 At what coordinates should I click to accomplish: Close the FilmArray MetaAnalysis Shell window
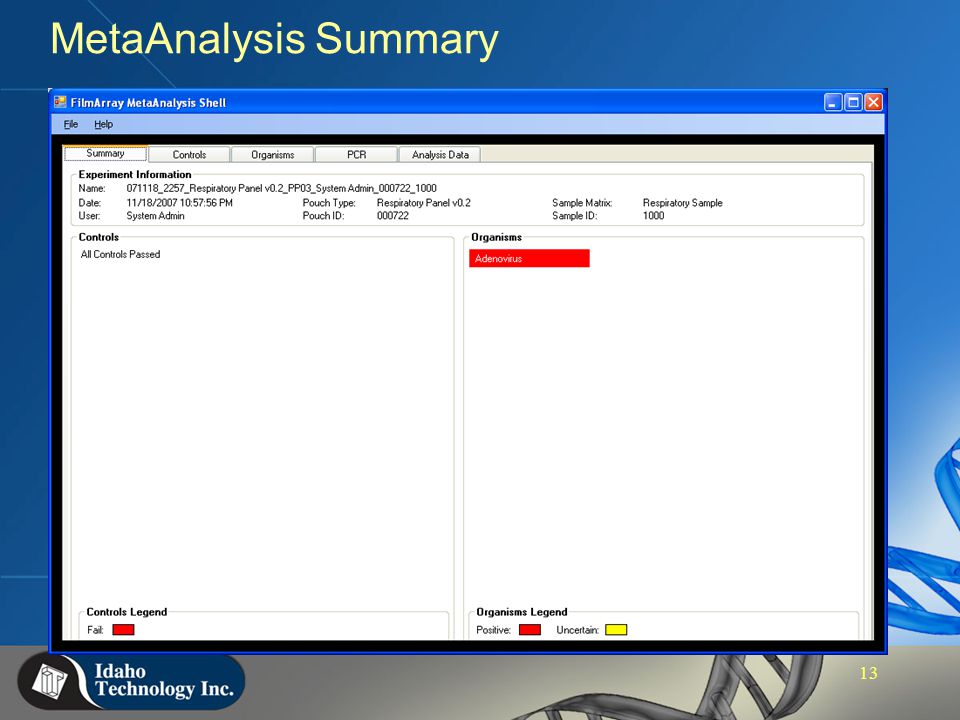pyautogui.click(x=874, y=102)
